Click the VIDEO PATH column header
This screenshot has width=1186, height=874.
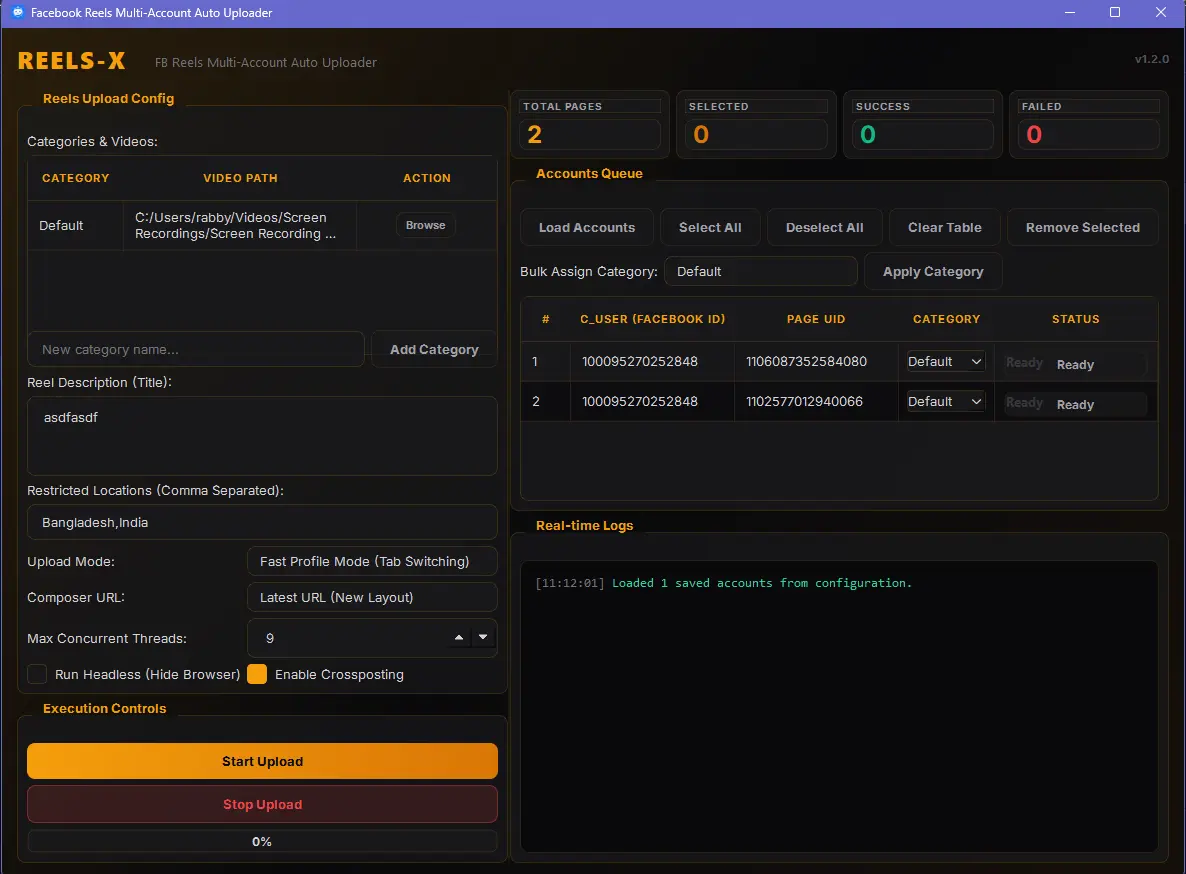[x=240, y=178]
